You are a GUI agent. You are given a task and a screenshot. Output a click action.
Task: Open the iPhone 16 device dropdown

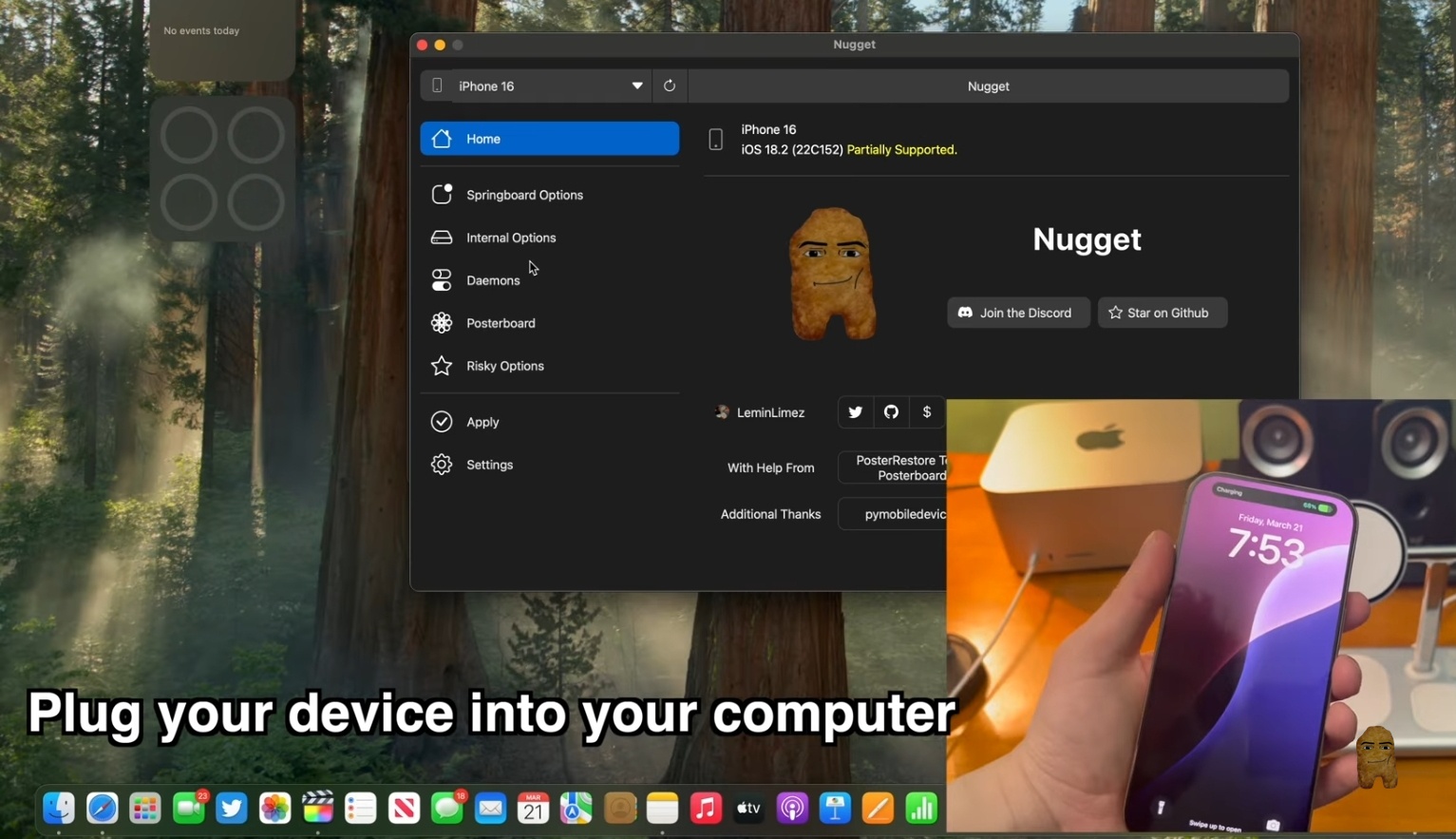click(x=536, y=86)
